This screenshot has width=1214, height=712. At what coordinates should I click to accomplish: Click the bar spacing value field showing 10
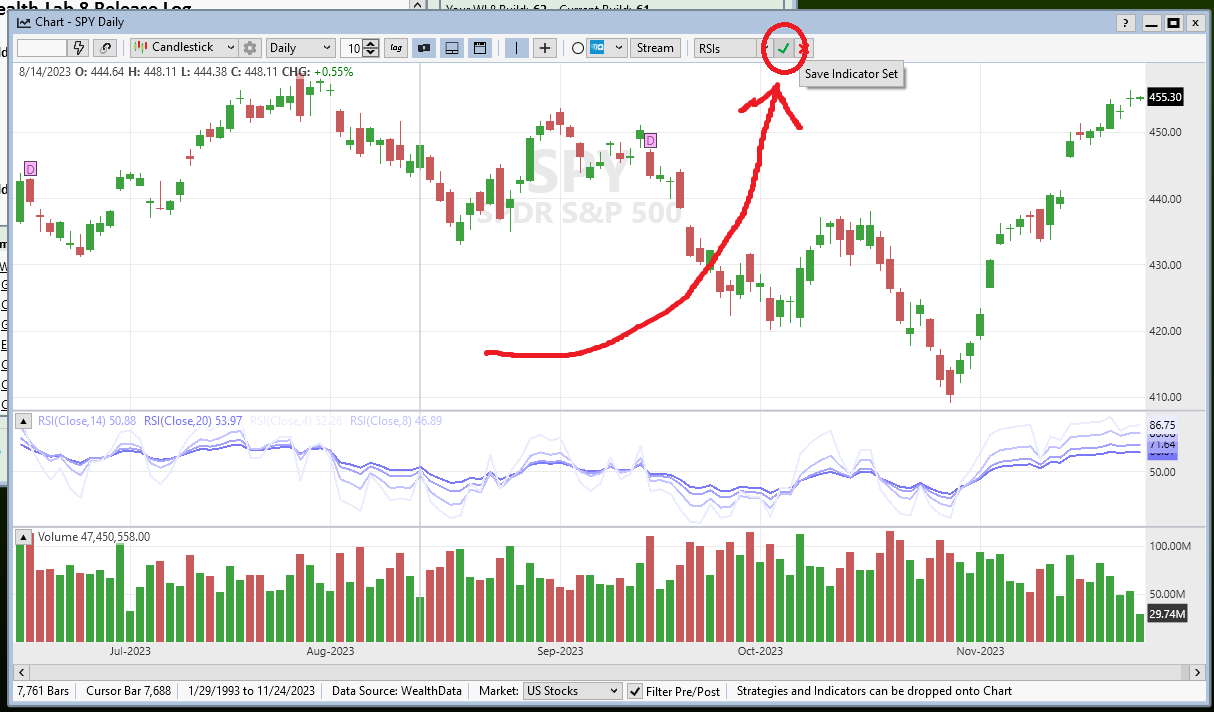352,47
